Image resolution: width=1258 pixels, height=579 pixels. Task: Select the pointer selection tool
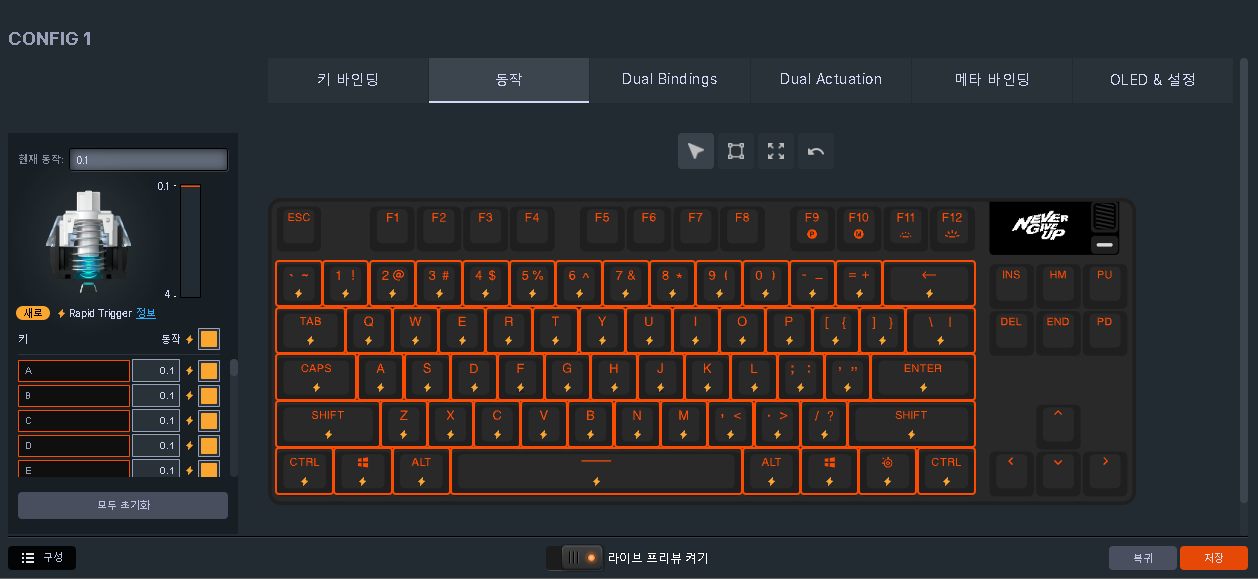[696, 151]
